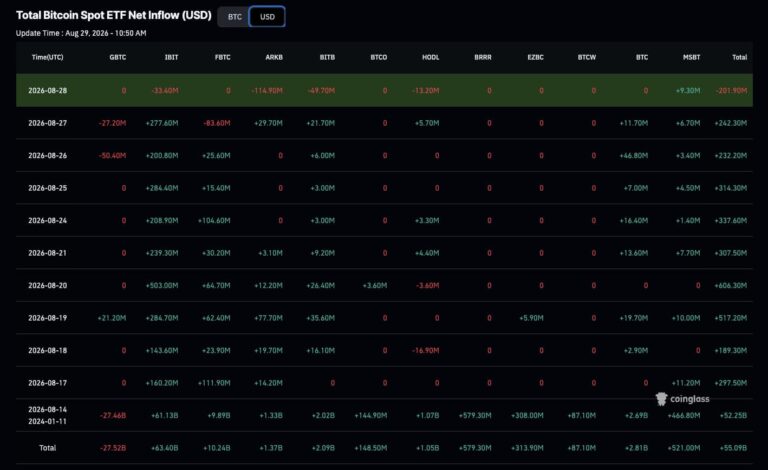
Task: Click the FBTC column header
Action: [x=222, y=57]
